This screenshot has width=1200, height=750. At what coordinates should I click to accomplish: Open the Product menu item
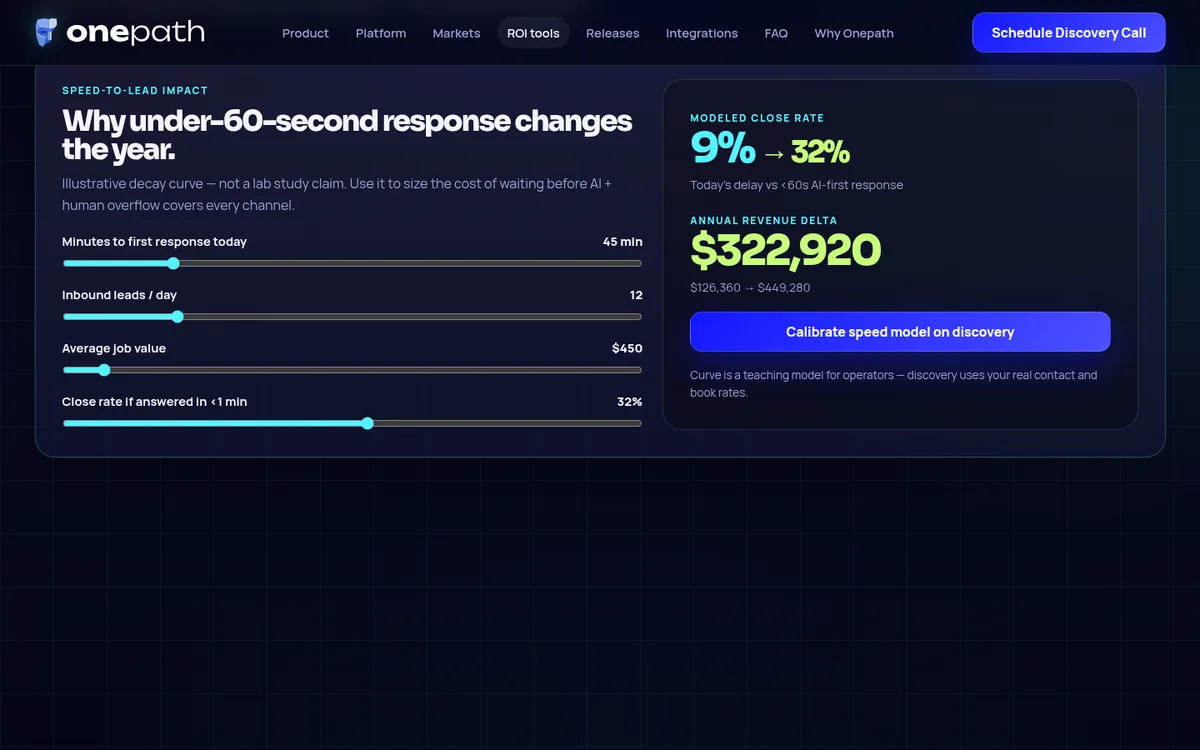pyautogui.click(x=305, y=33)
